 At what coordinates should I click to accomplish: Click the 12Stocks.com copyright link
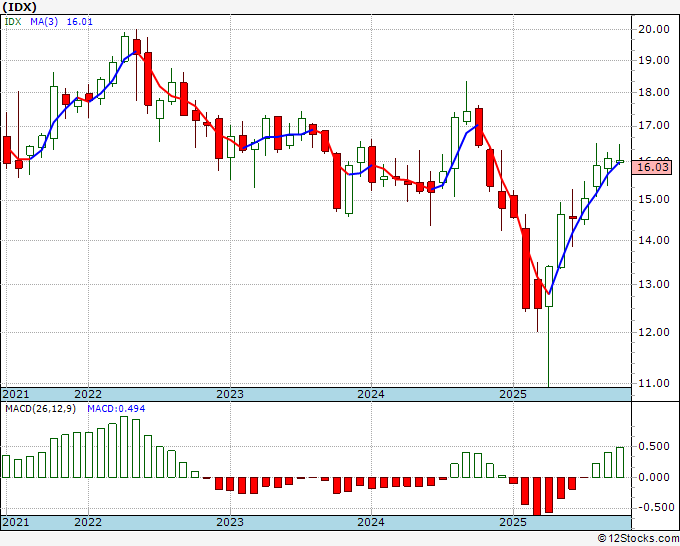pyautogui.click(x=638, y=539)
